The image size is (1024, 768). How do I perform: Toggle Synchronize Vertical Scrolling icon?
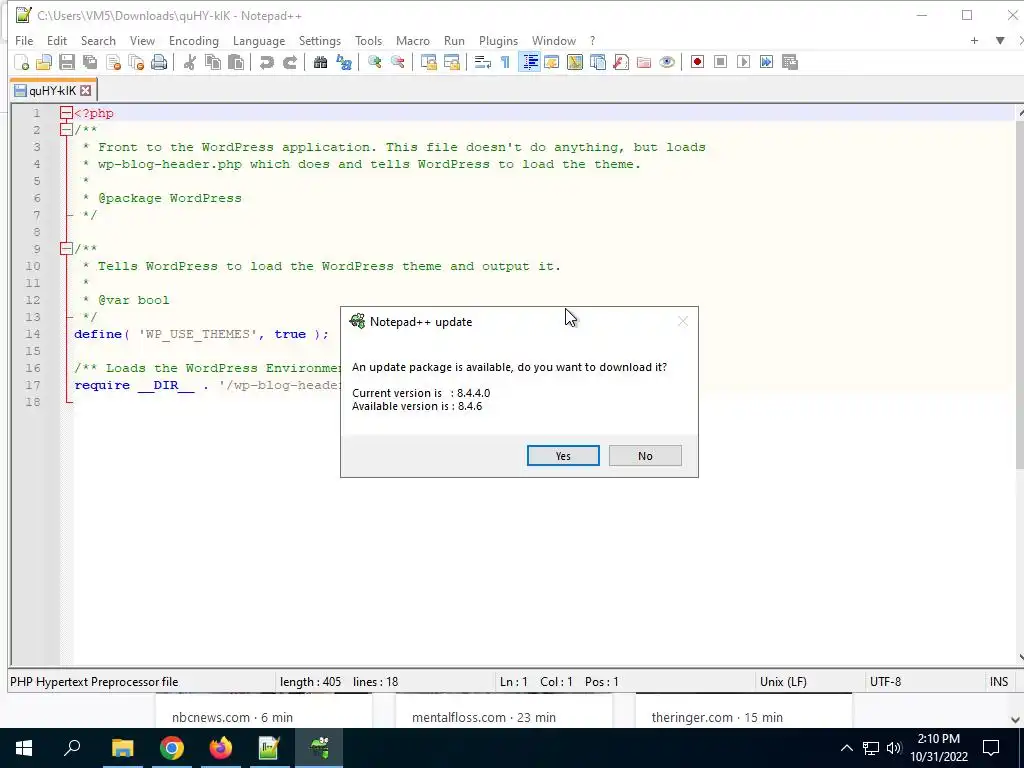pyautogui.click(x=428, y=63)
